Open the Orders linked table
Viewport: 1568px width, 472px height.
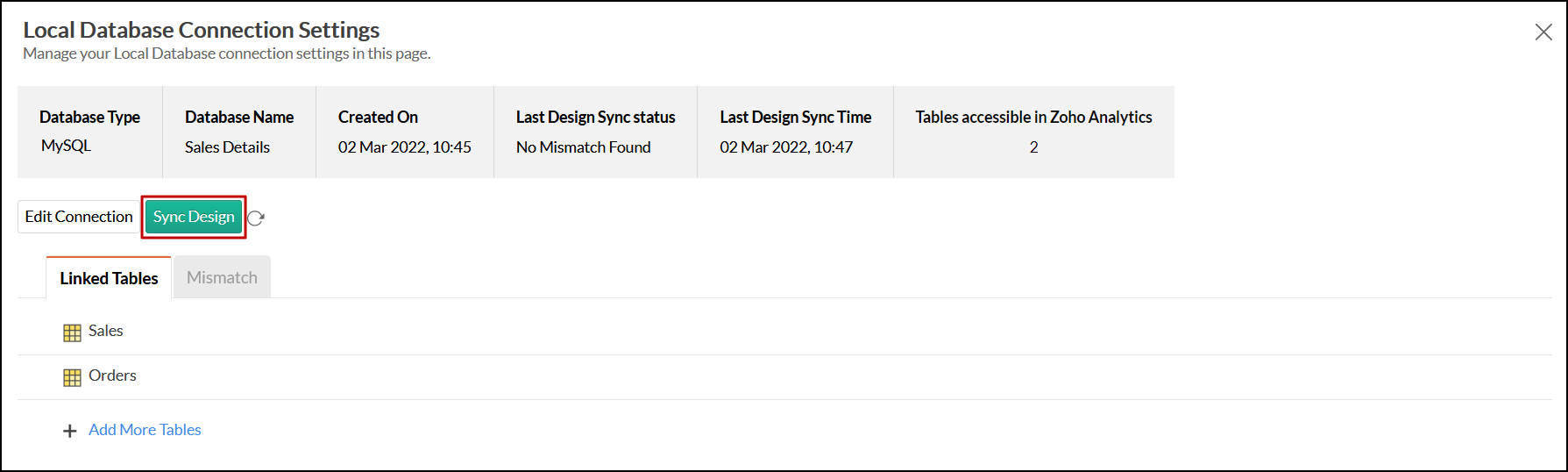click(112, 375)
